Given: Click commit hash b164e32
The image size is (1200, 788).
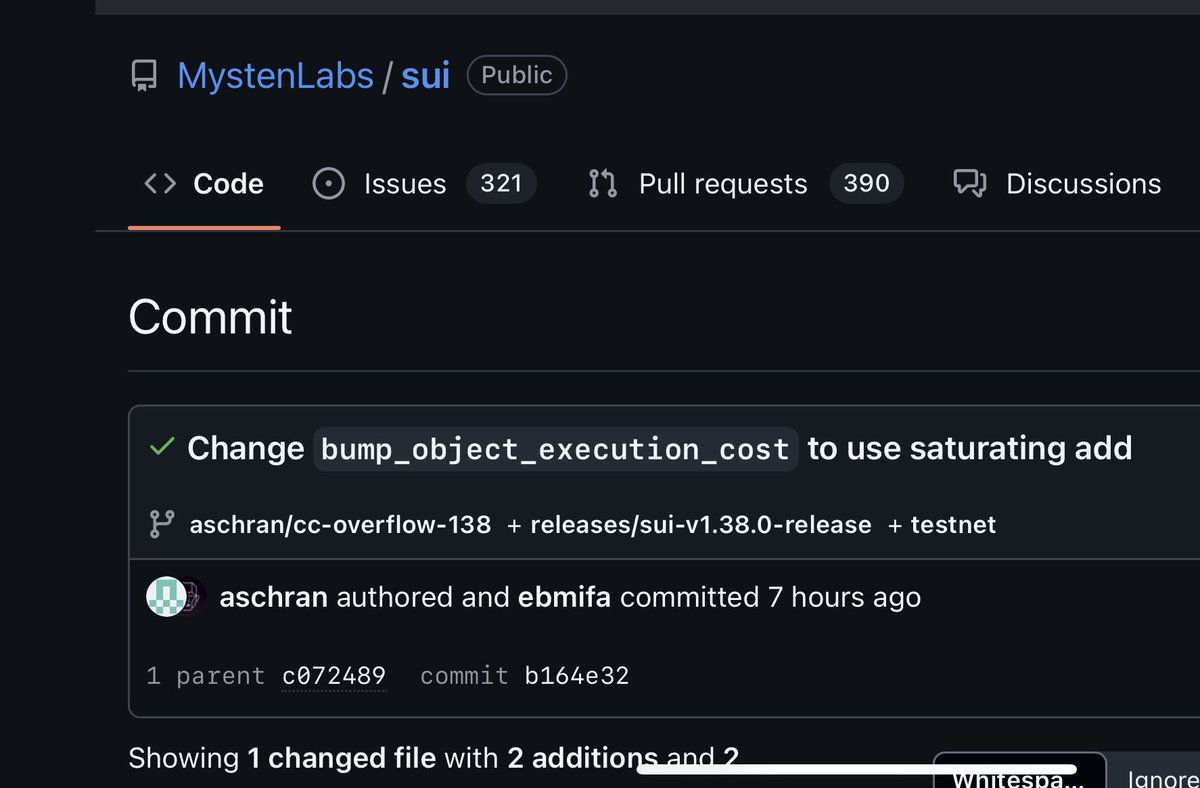Looking at the screenshot, I should pos(577,676).
